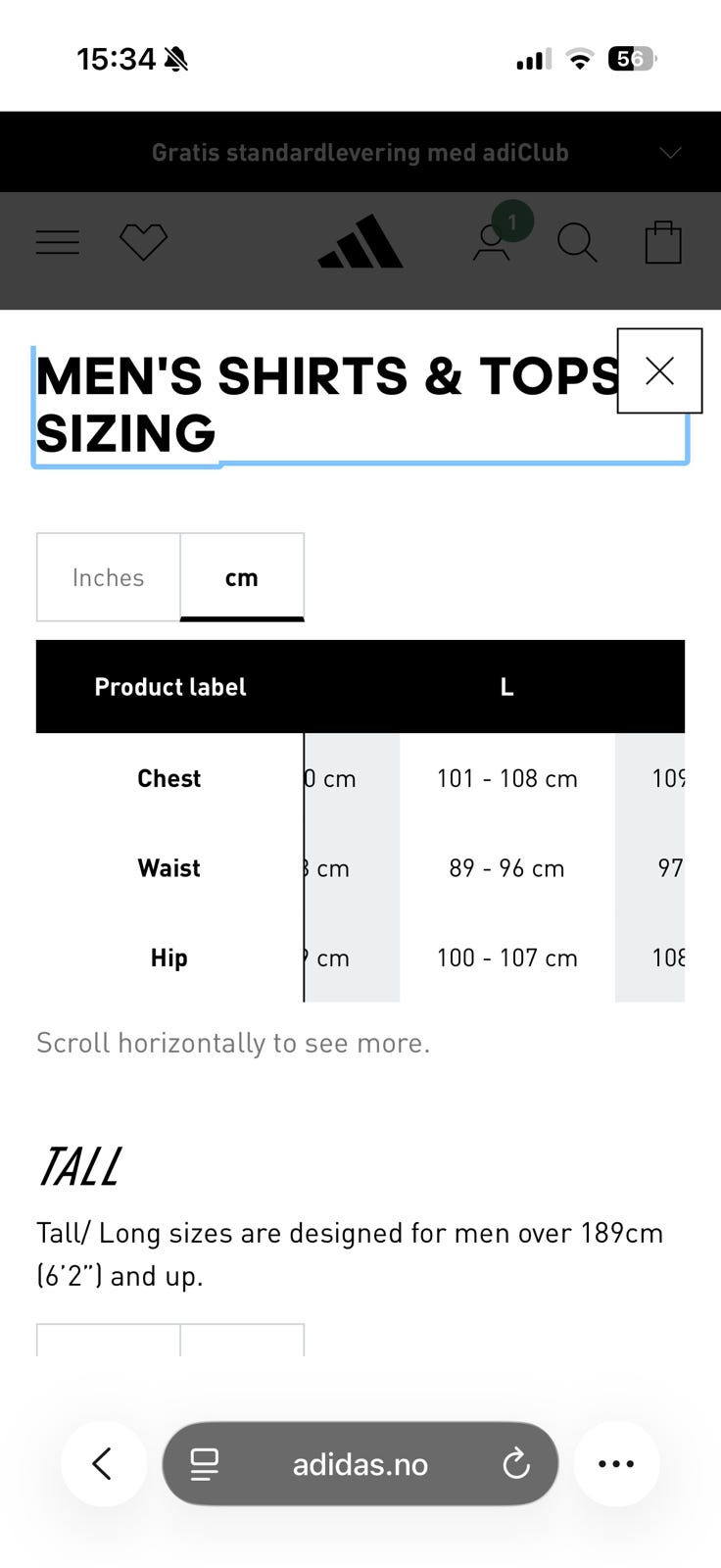Tap the Product label header cell
721x1568 pixels.
pyautogui.click(x=169, y=687)
